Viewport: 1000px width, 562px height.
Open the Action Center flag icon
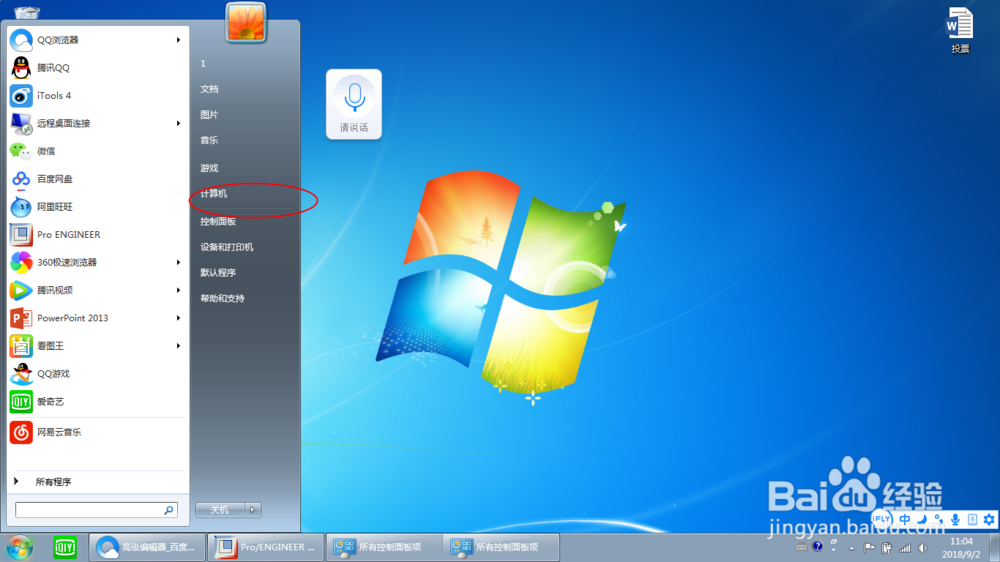pyautogui.click(x=869, y=547)
